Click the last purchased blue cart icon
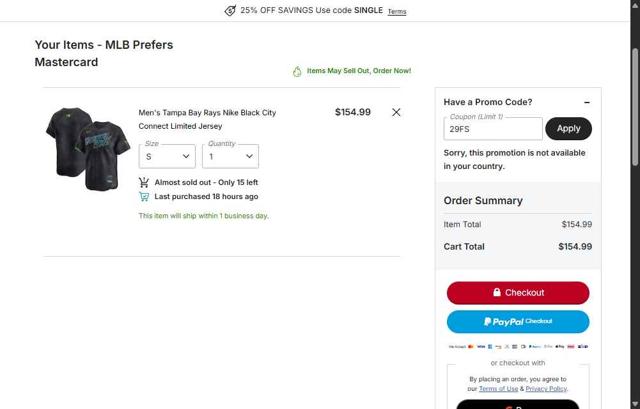The height and width of the screenshot is (409, 640). (144, 196)
